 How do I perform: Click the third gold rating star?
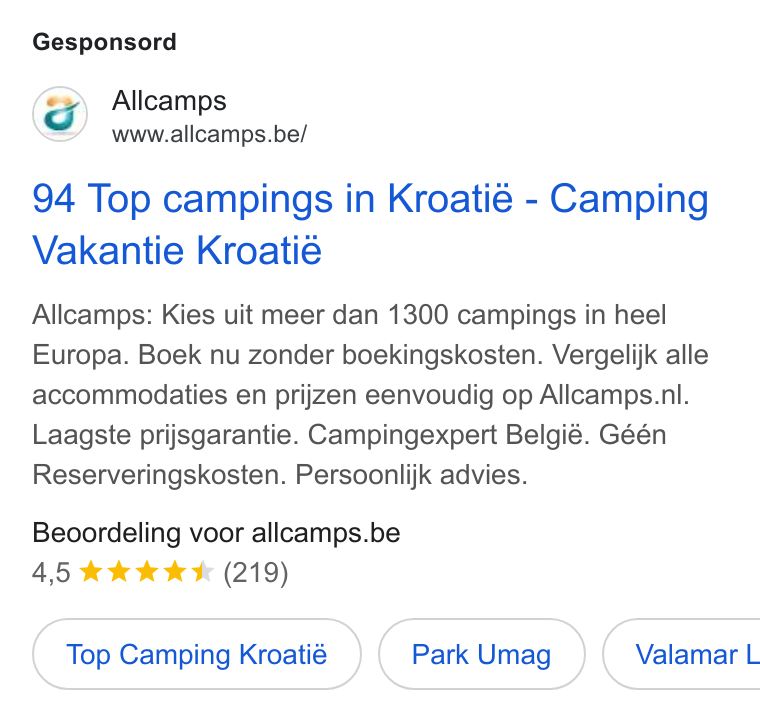pos(146,571)
